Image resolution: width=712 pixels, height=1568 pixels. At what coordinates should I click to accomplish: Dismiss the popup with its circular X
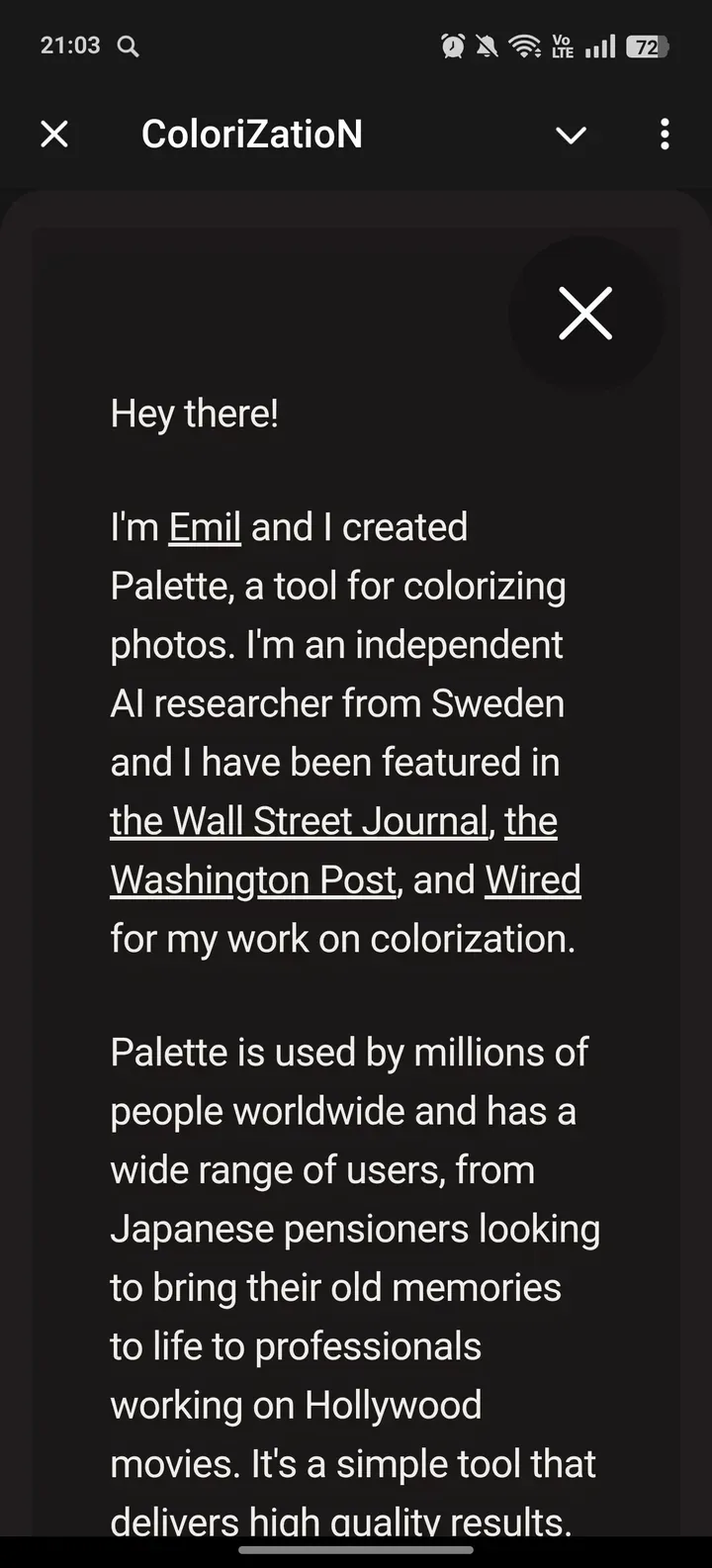pos(585,314)
